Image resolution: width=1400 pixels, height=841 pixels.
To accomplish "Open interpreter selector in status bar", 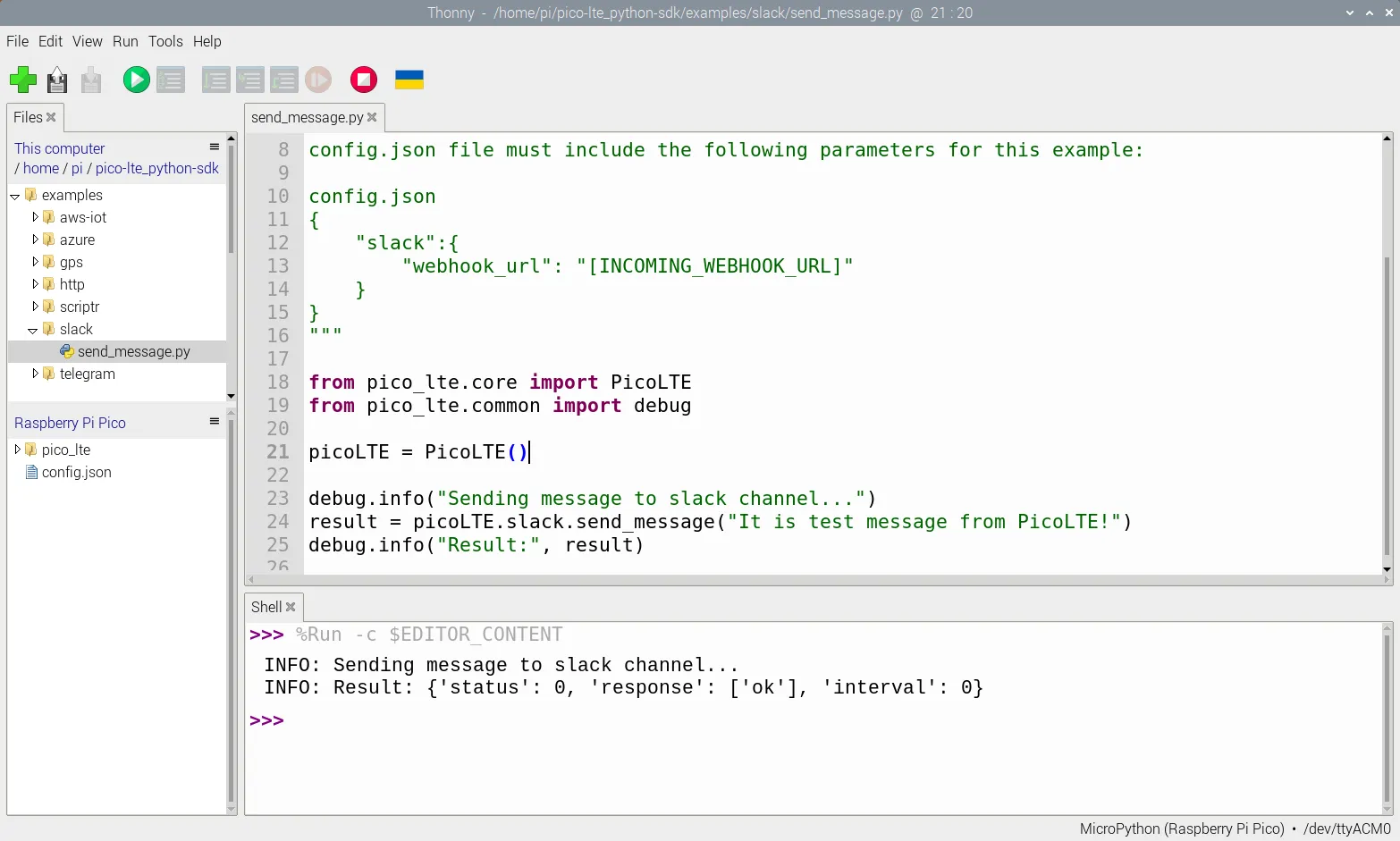I will click(x=1235, y=828).
